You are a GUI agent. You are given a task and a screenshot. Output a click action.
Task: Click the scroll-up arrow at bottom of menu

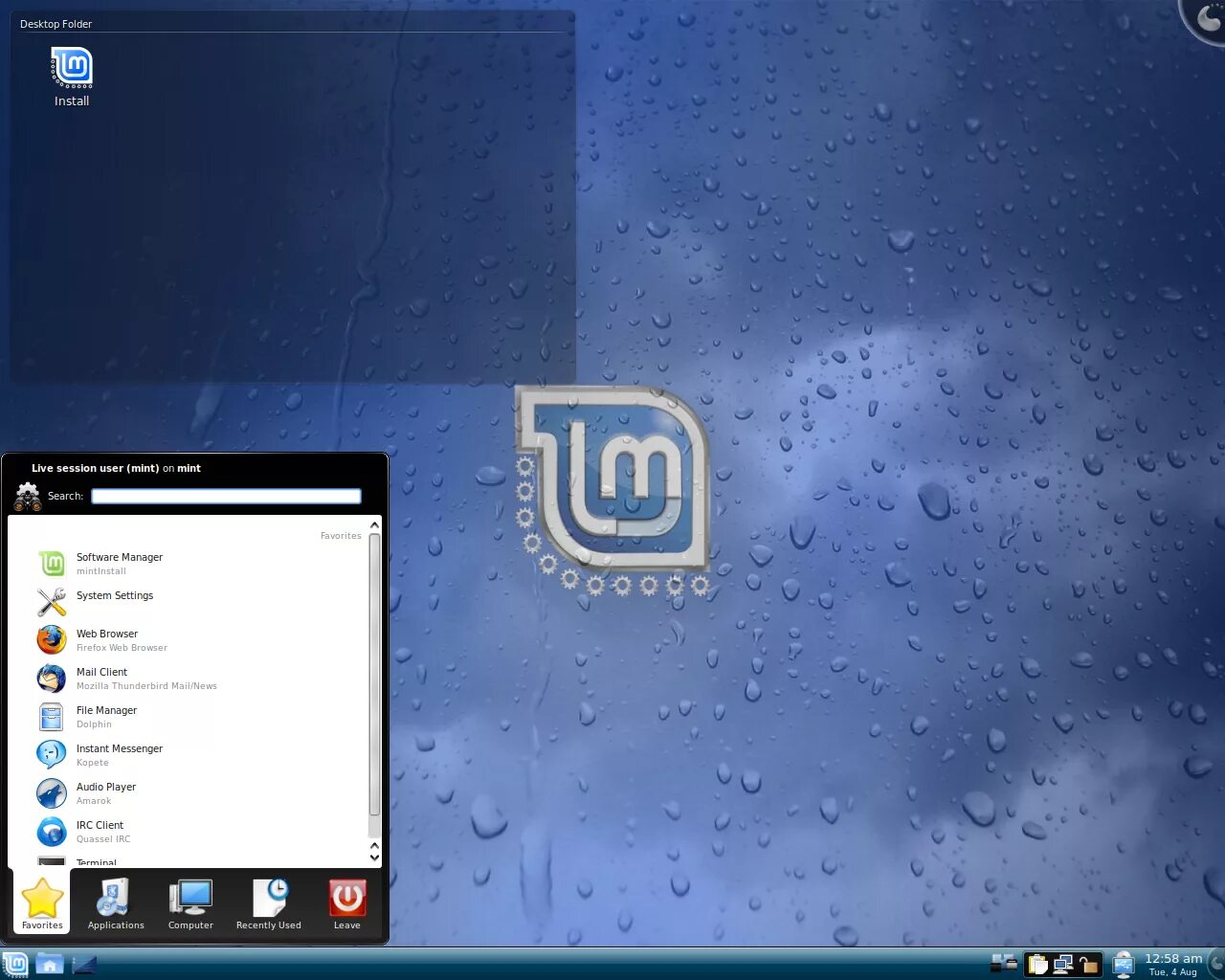point(374,846)
